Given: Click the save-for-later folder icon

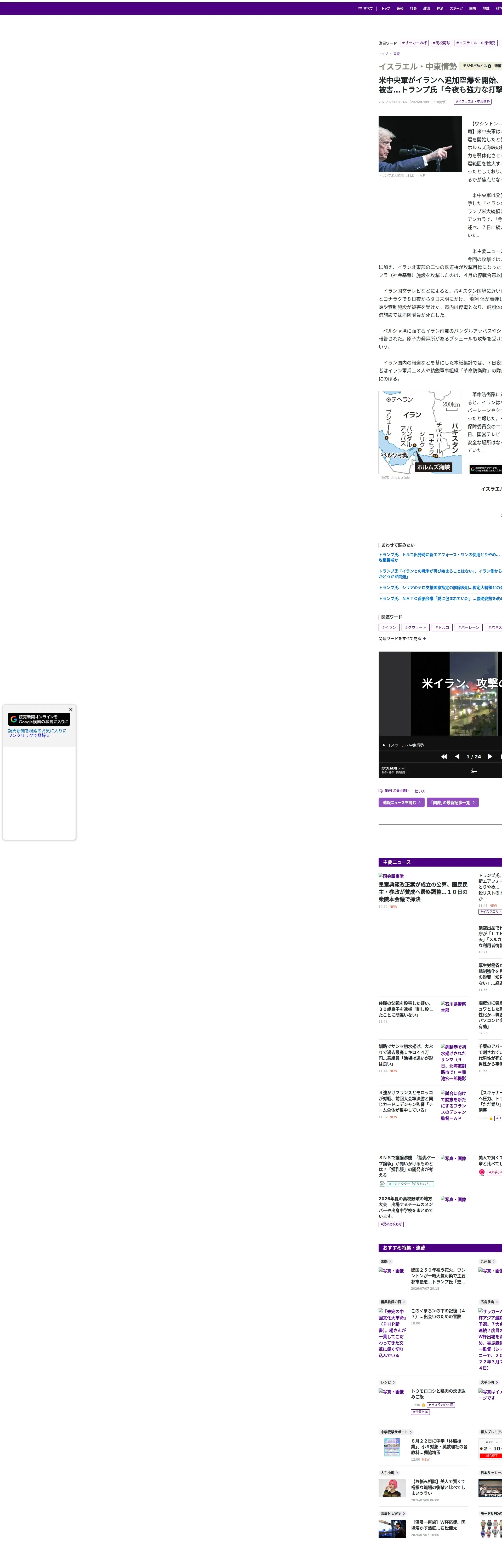Looking at the screenshot, I should 380,791.
